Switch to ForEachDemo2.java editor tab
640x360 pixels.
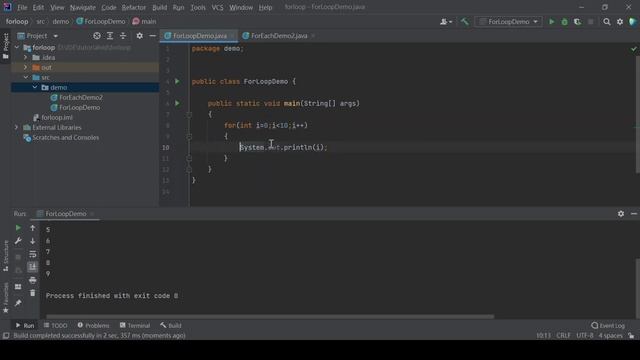coord(279,36)
